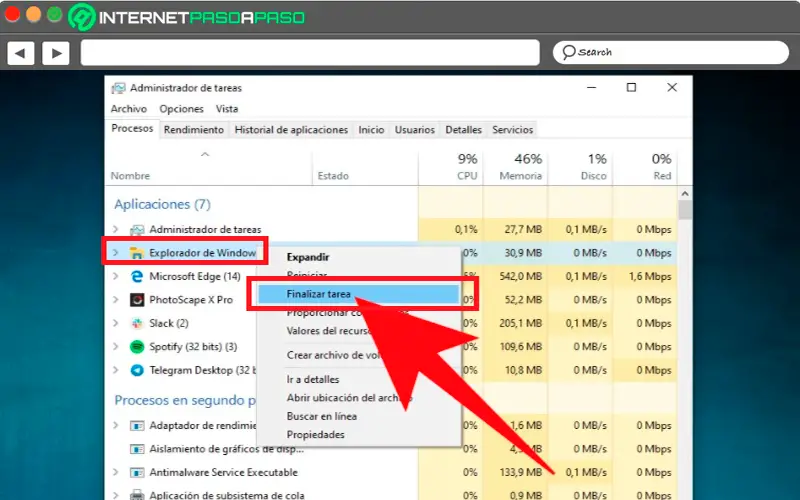
Task: Open the Vista menu
Action: (227, 109)
